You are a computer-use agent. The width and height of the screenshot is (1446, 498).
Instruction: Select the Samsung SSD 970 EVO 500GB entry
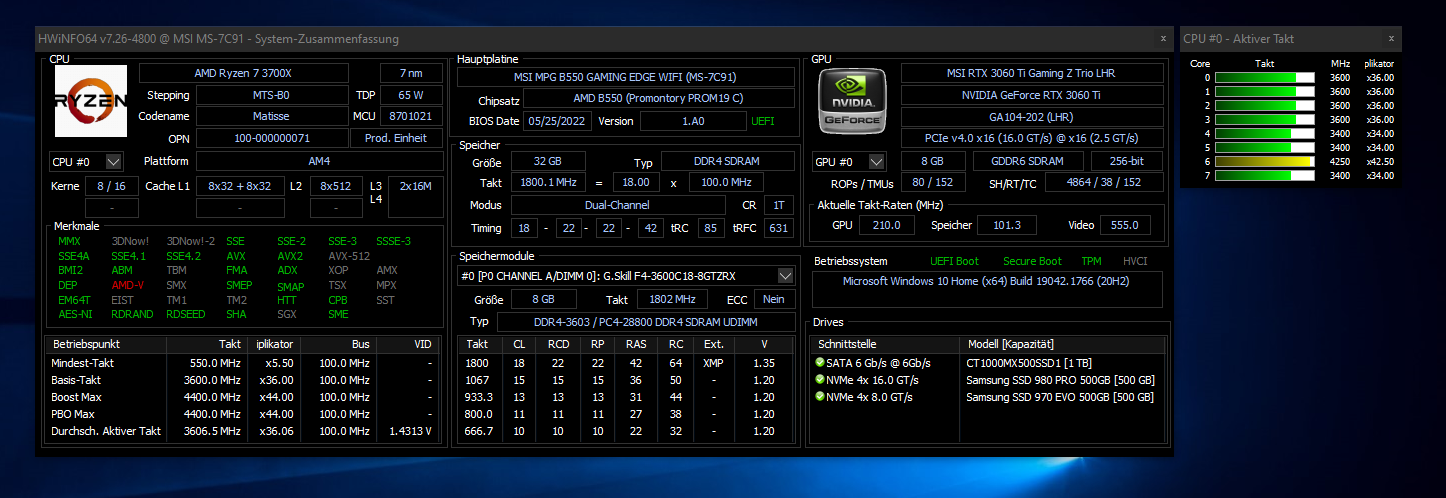[x=1060, y=397]
